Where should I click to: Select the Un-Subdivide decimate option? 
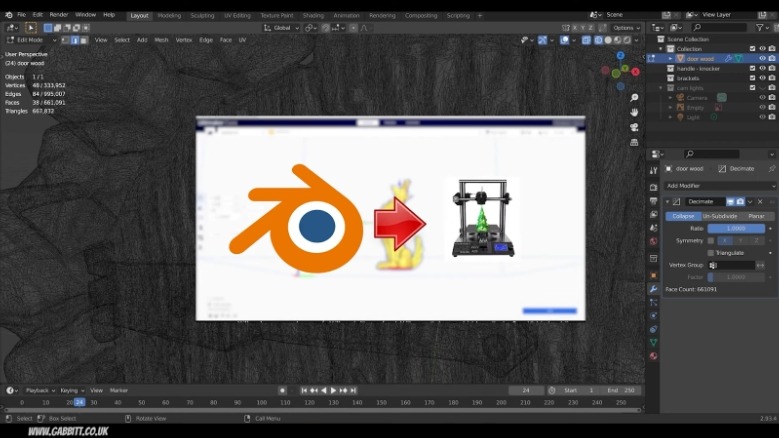point(719,216)
